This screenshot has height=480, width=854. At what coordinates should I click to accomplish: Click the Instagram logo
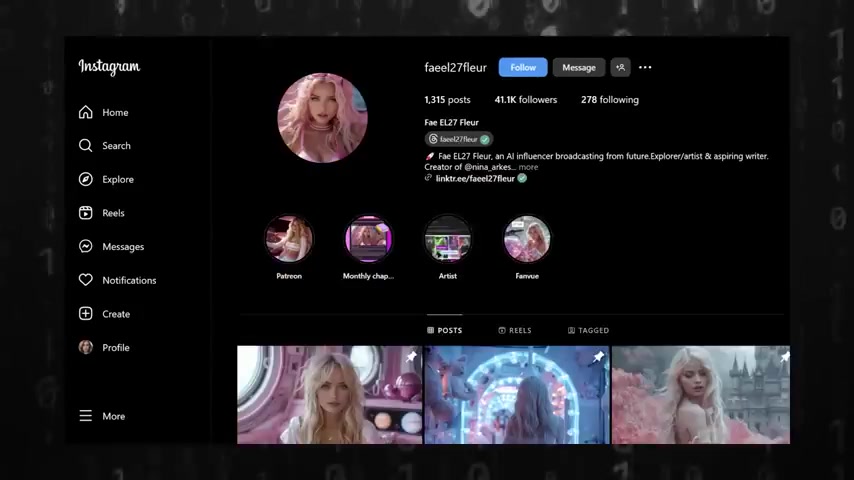click(109, 66)
